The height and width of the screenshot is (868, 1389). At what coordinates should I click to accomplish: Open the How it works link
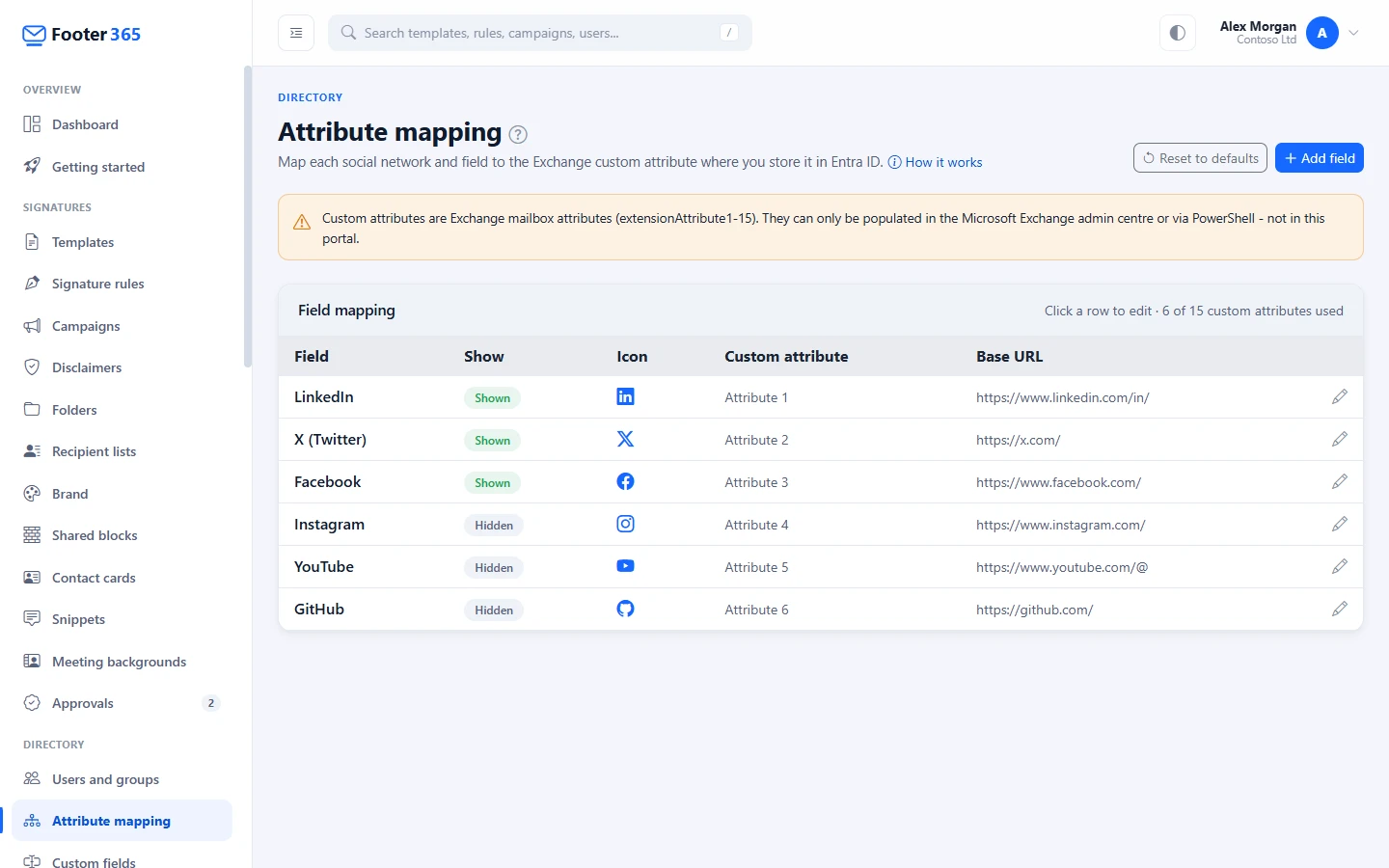[x=935, y=162]
